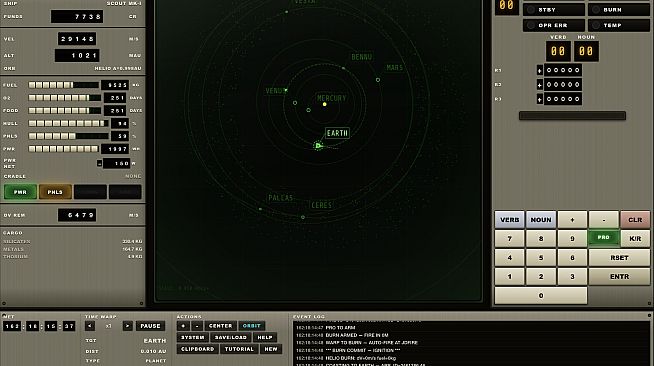Click the THORIUM cargo row

pos(73,256)
